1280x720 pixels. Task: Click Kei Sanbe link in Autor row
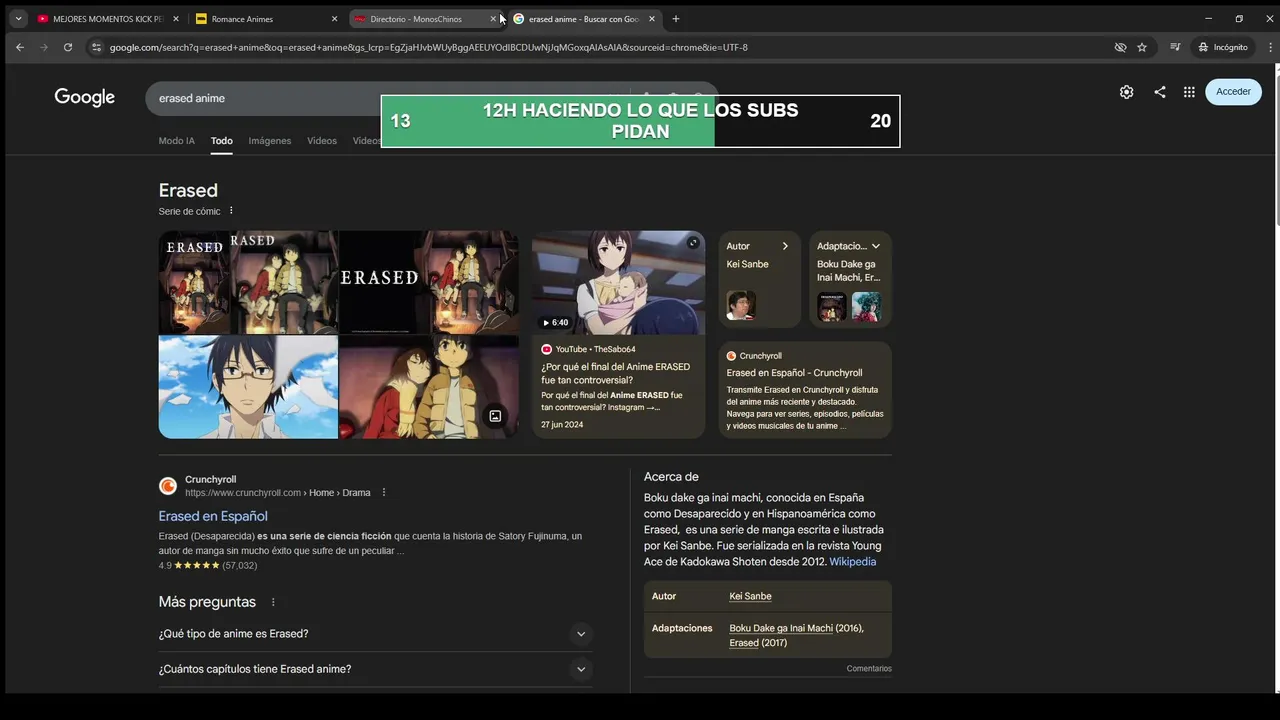click(x=750, y=596)
